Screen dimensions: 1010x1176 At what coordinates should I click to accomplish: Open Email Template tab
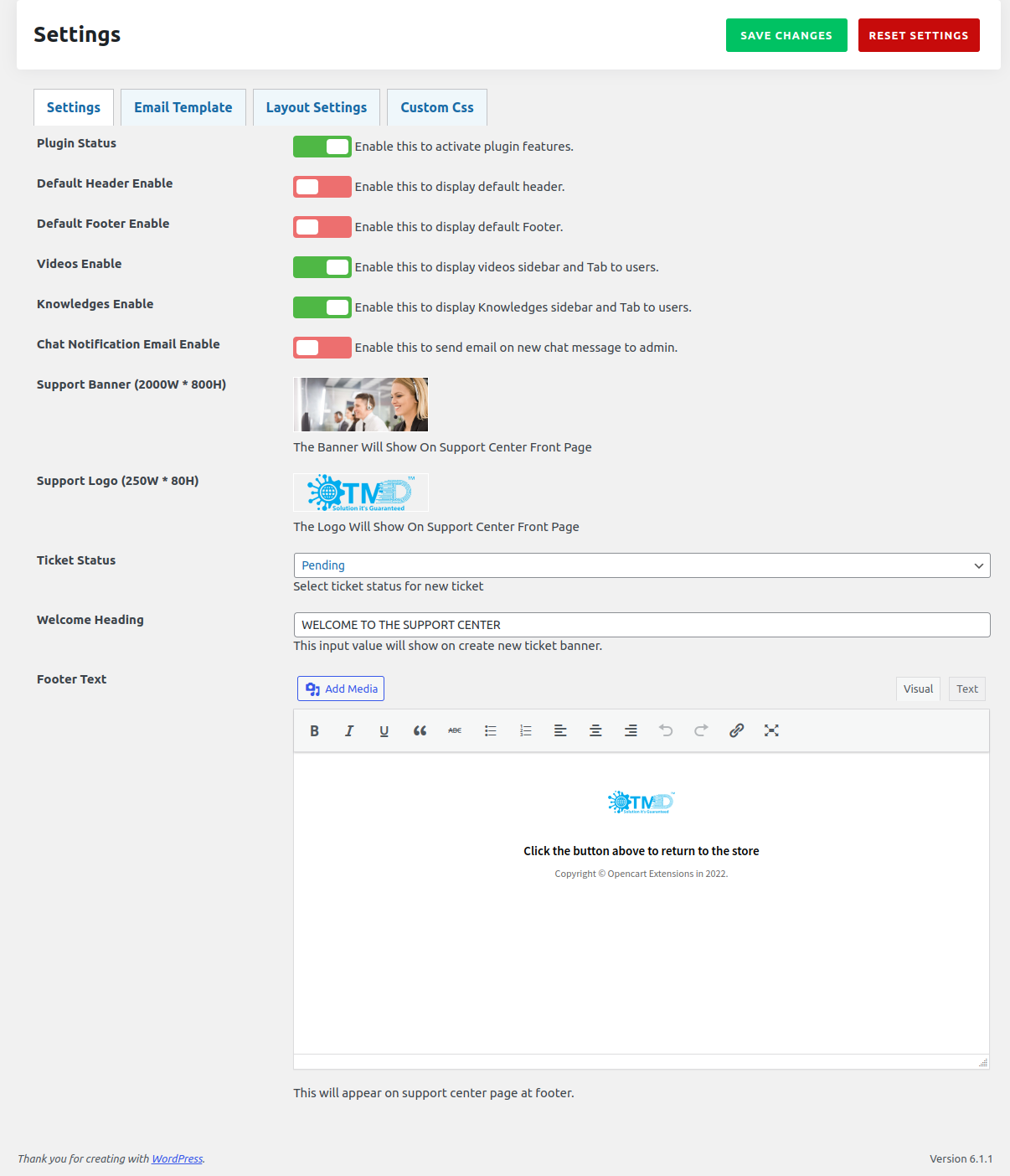(x=183, y=107)
